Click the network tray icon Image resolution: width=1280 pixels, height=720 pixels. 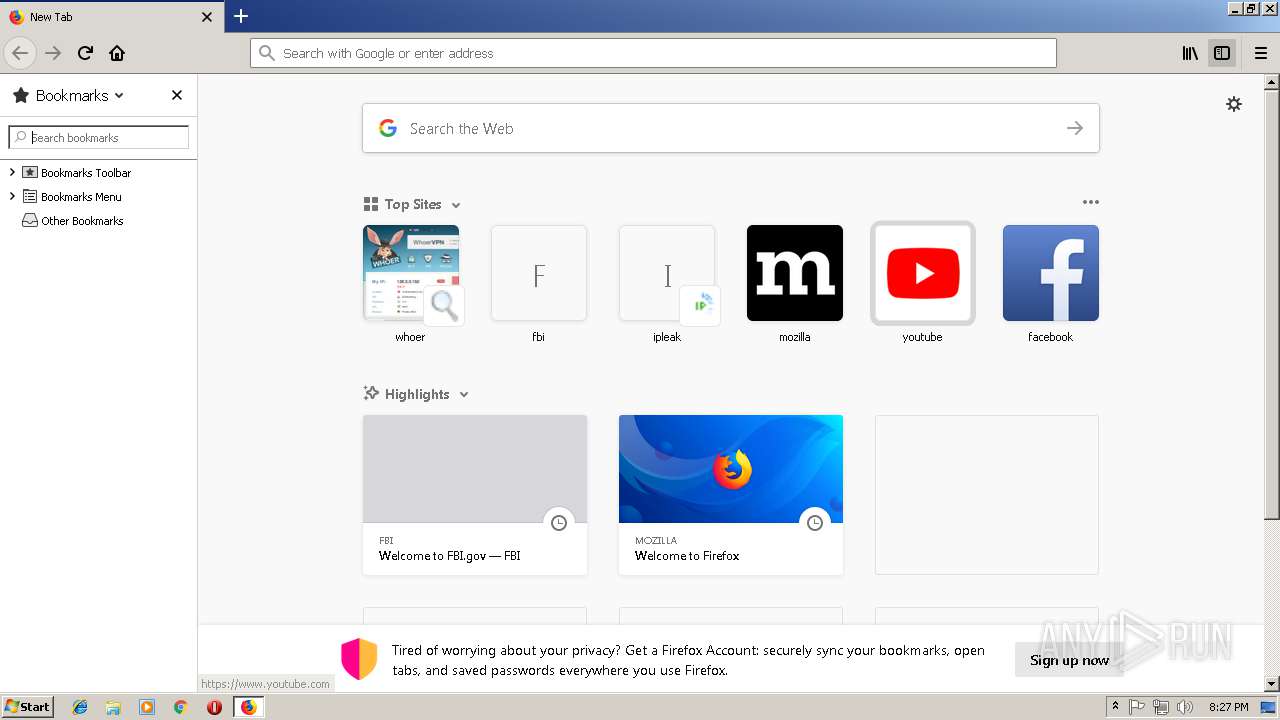point(1161,707)
